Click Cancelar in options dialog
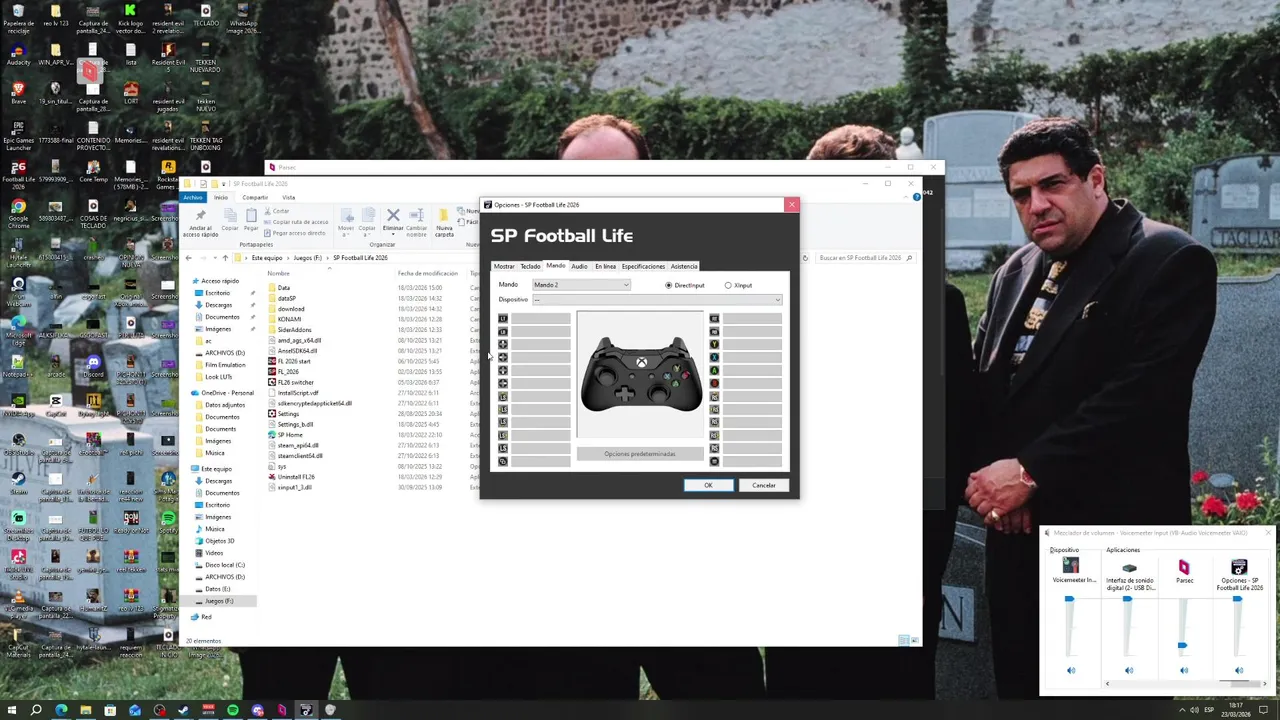Viewport: 1280px width, 720px height. click(764, 485)
